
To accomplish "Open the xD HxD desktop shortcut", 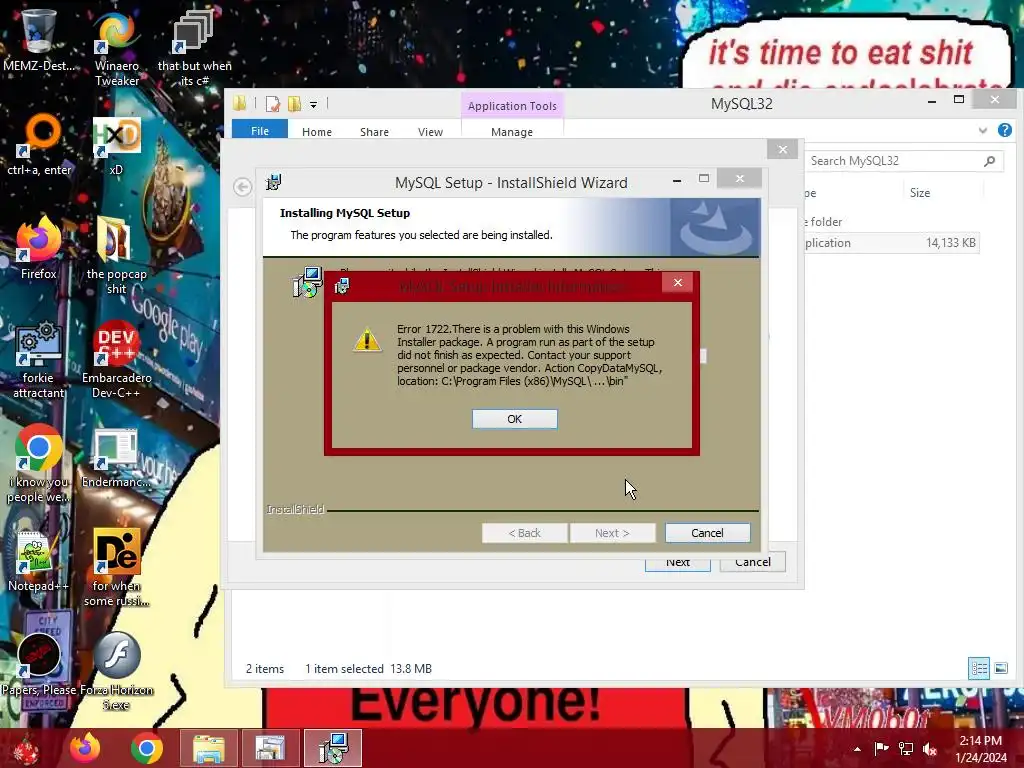I will tap(116, 145).
